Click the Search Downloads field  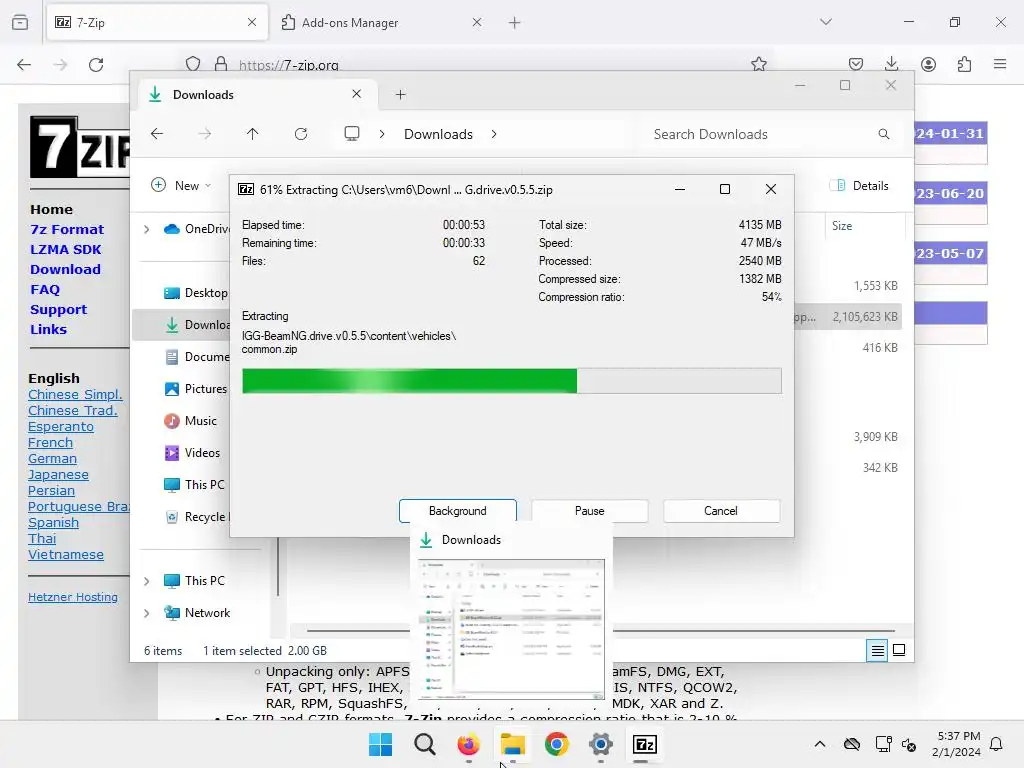coord(771,134)
